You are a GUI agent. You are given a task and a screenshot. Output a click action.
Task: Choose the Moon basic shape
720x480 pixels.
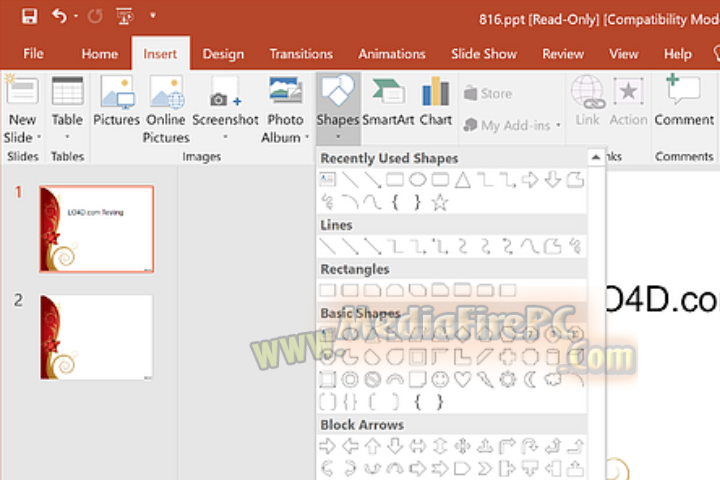(x=531, y=379)
